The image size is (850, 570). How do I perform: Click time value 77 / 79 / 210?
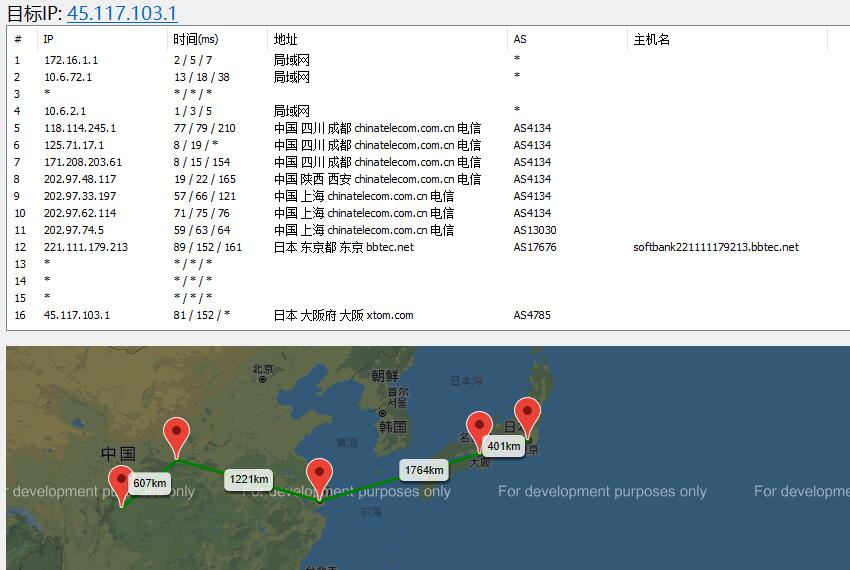click(204, 128)
